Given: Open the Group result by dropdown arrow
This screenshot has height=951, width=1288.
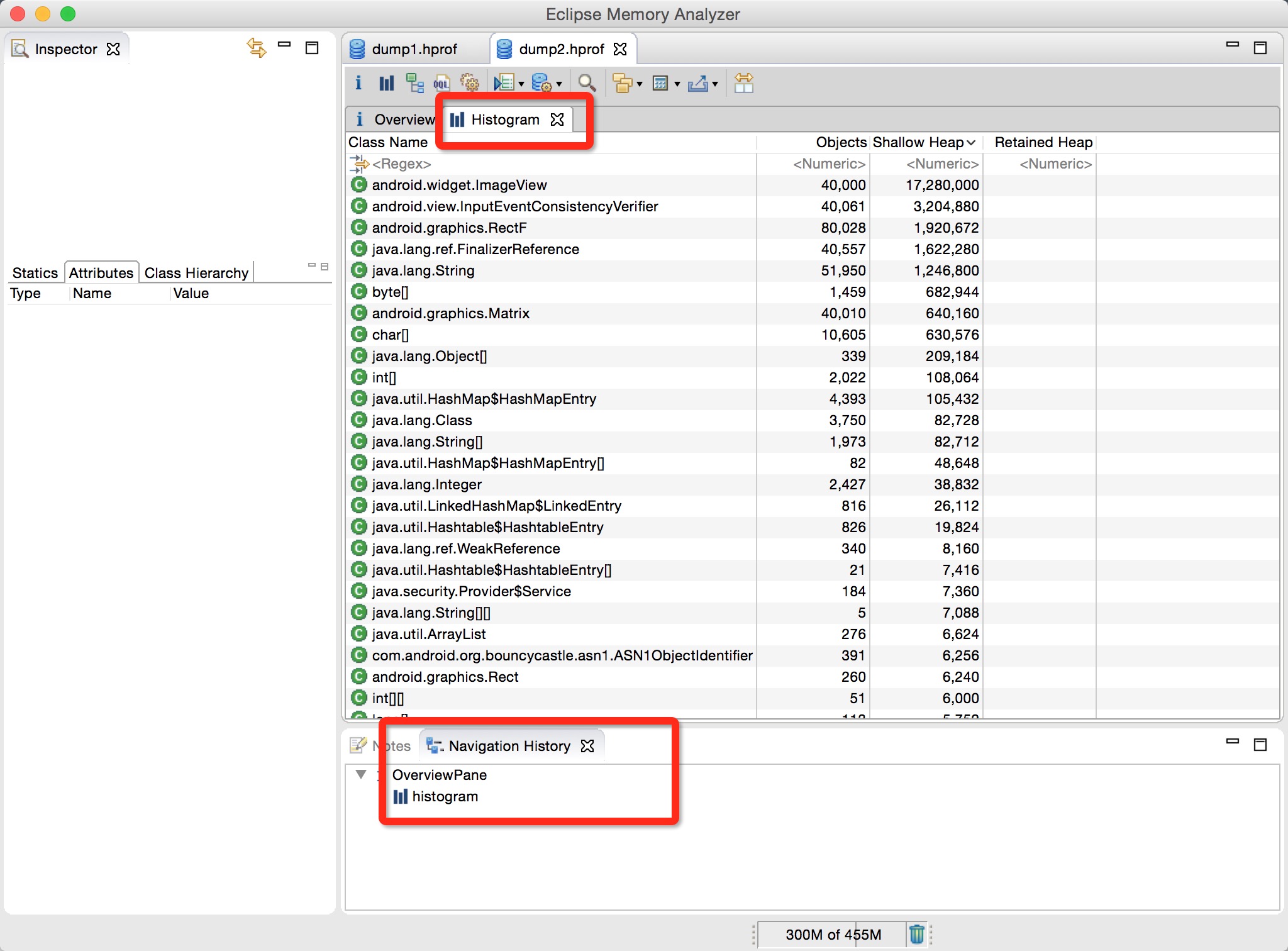Looking at the screenshot, I should coord(640,84).
